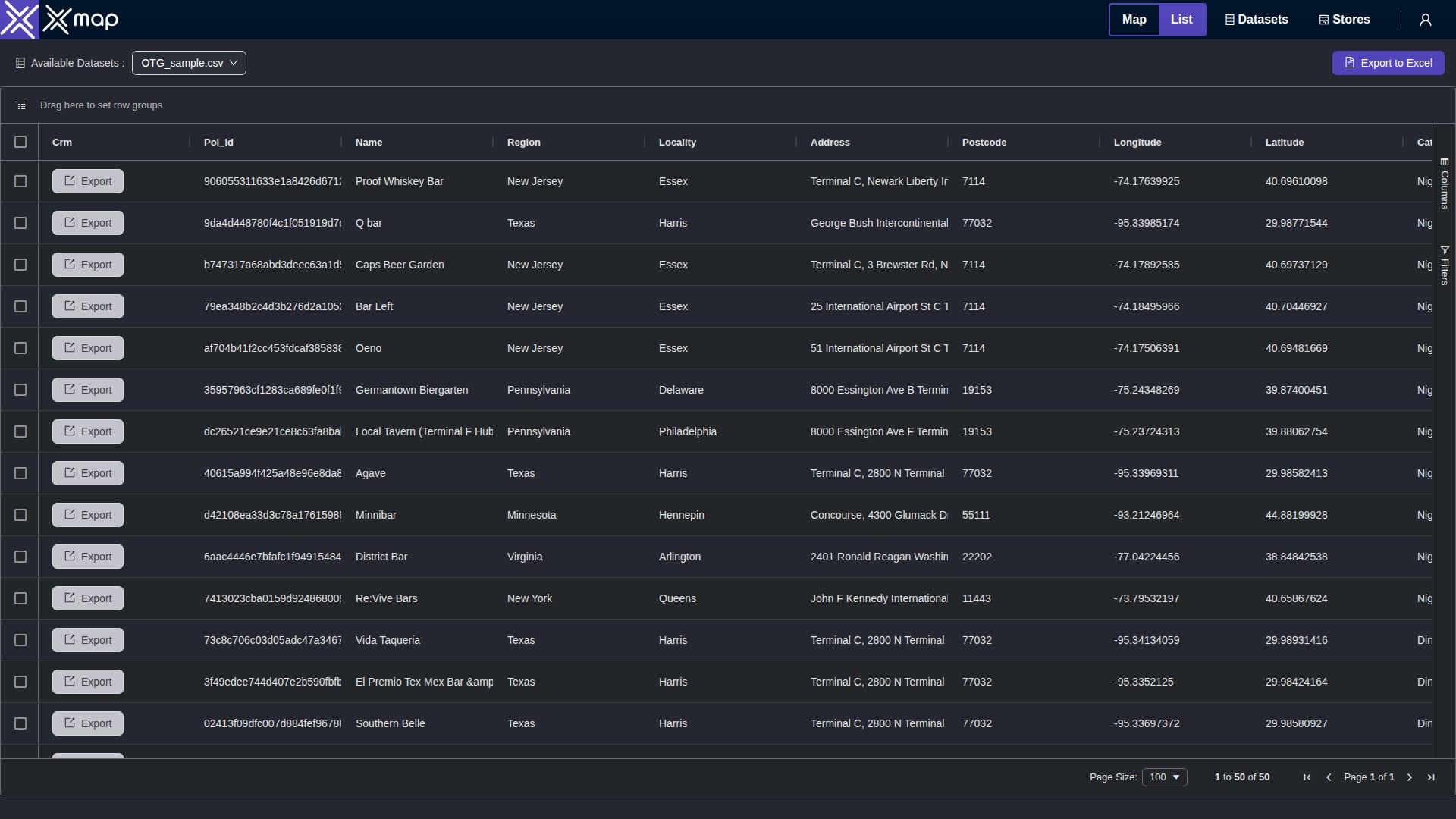Check the Proof Whiskey Bar row
Viewport: 1456px width, 819px height.
(20, 181)
